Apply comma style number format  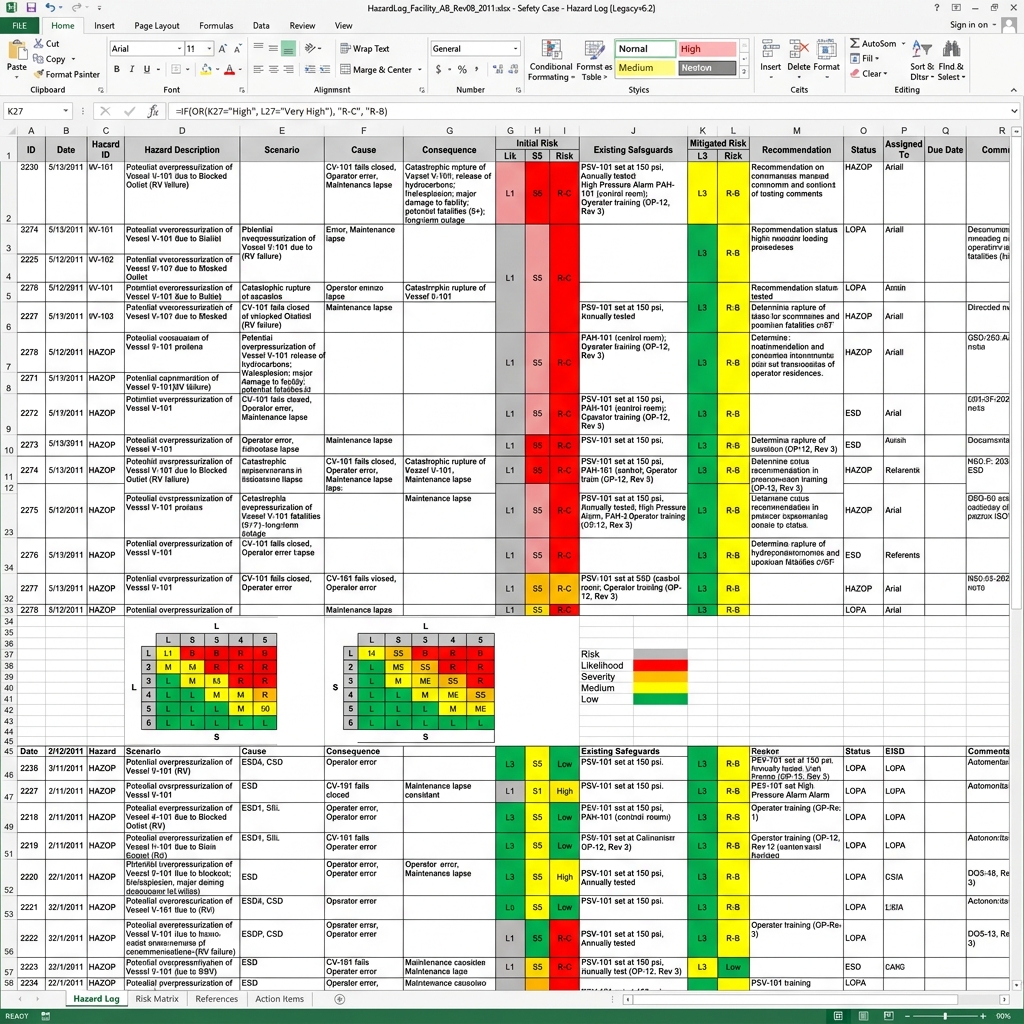tap(477, 69)
